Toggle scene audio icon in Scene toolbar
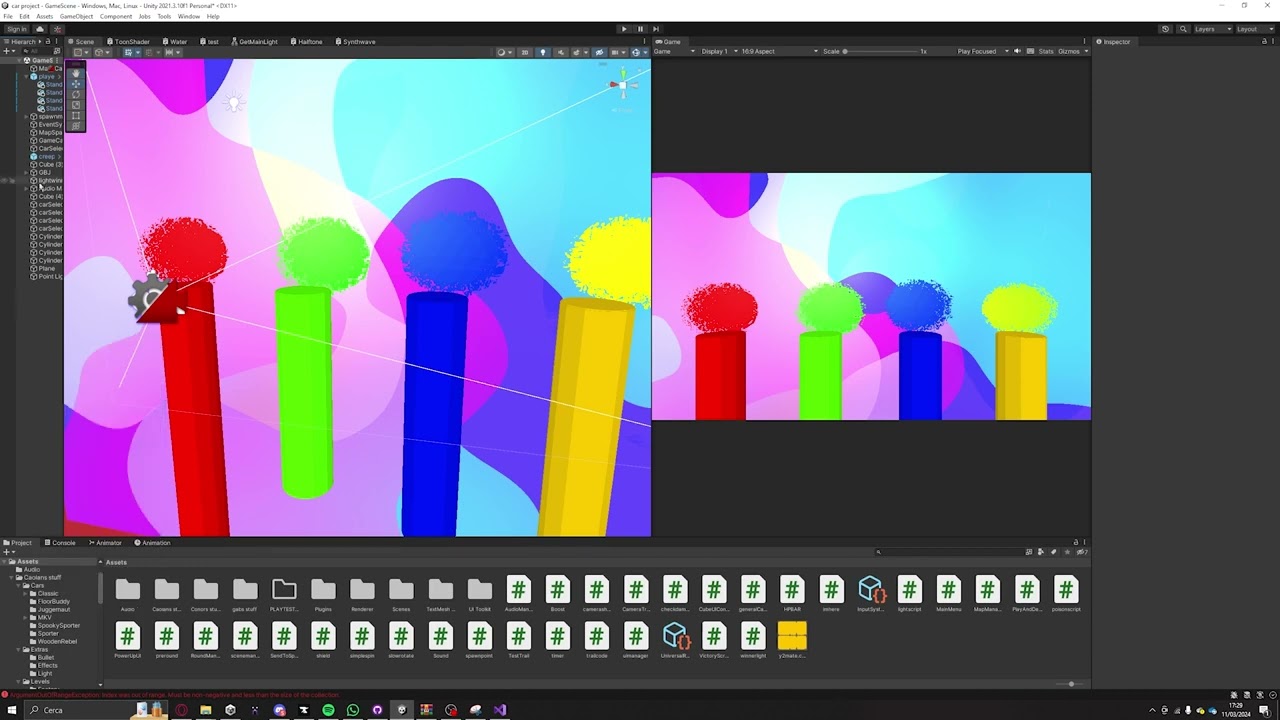Image resolution: width=1280 pixels, height=720 pixels. [560, 52]
